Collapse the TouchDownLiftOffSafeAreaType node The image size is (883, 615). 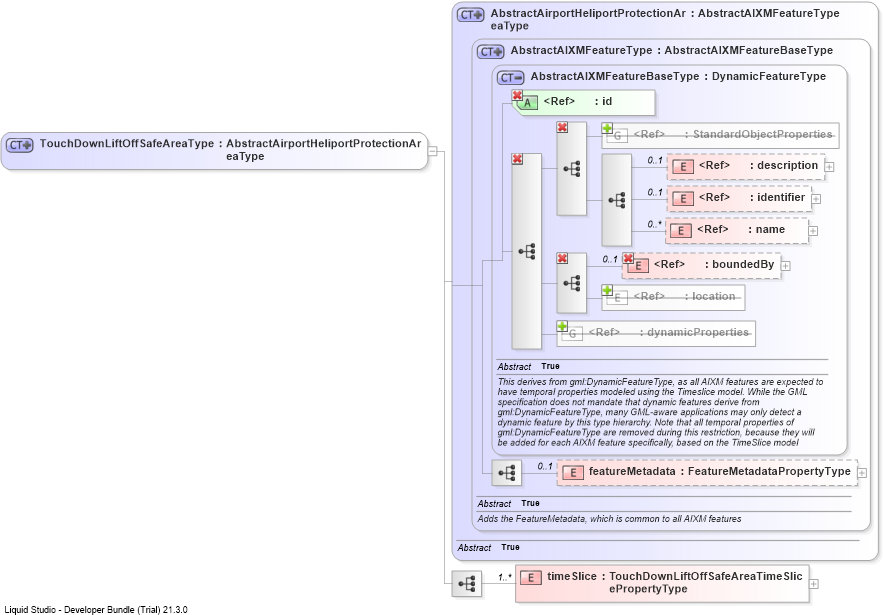(x=432, y=151)
